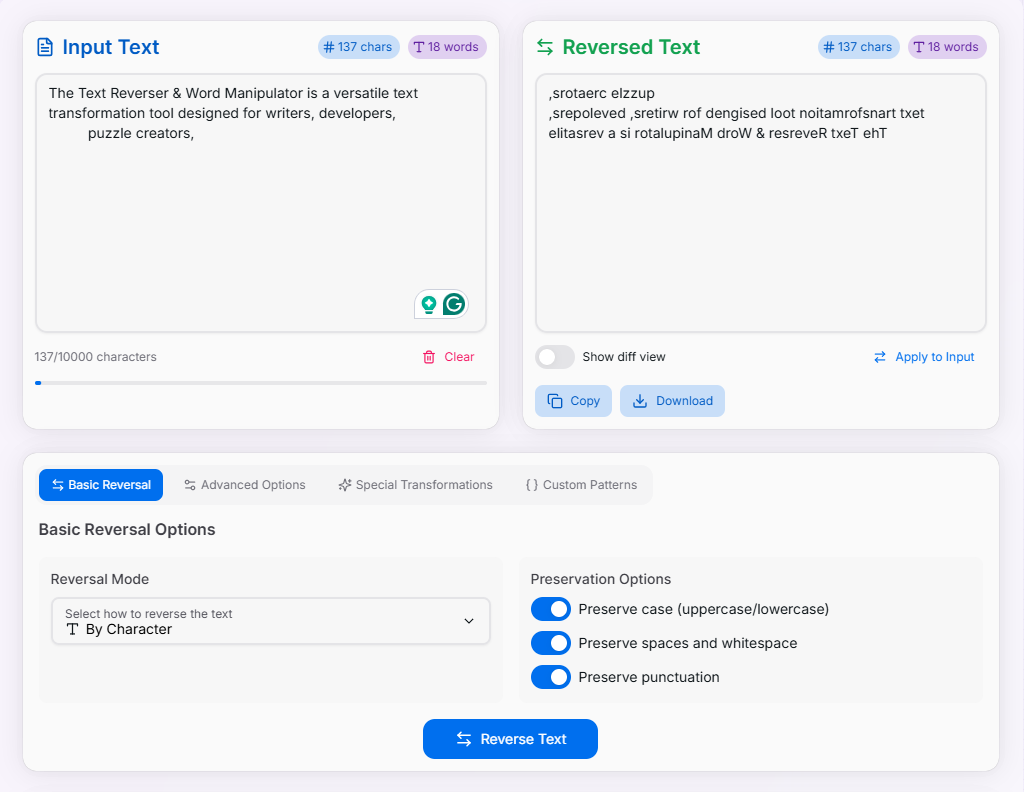The width and height of the screenshot is (1024, 792).
Task: Click the chevron on the By Character selector
Action: [x=468, y=621]
